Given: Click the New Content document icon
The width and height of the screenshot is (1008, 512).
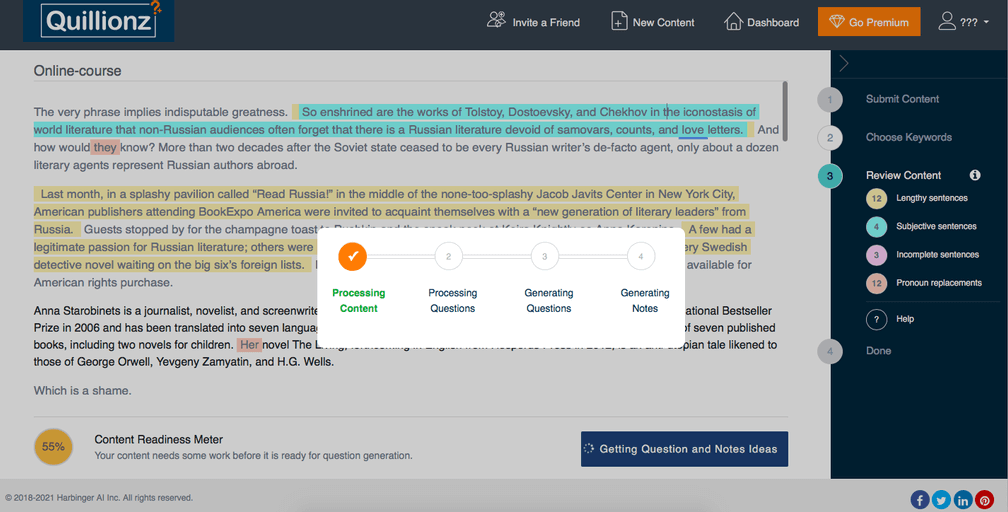Looking at the screenshot, I should tap(620, 22).
